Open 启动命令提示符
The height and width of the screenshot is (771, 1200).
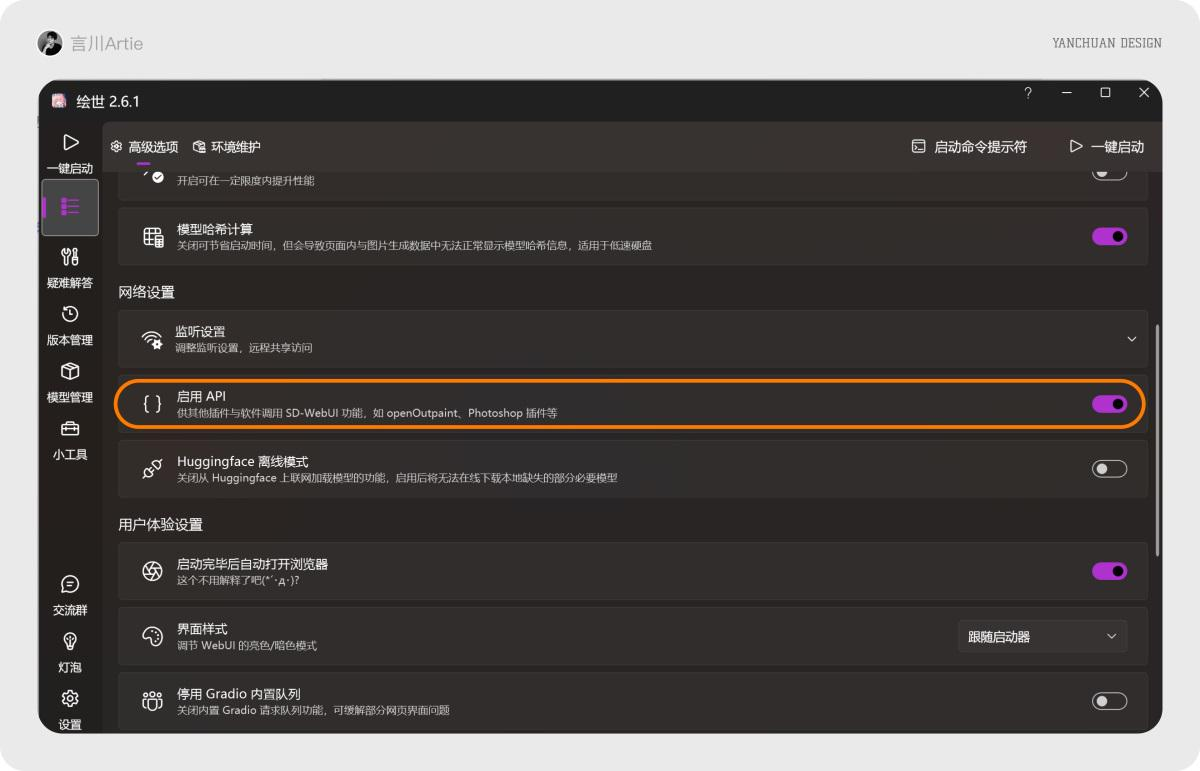[x=968, y=146]
